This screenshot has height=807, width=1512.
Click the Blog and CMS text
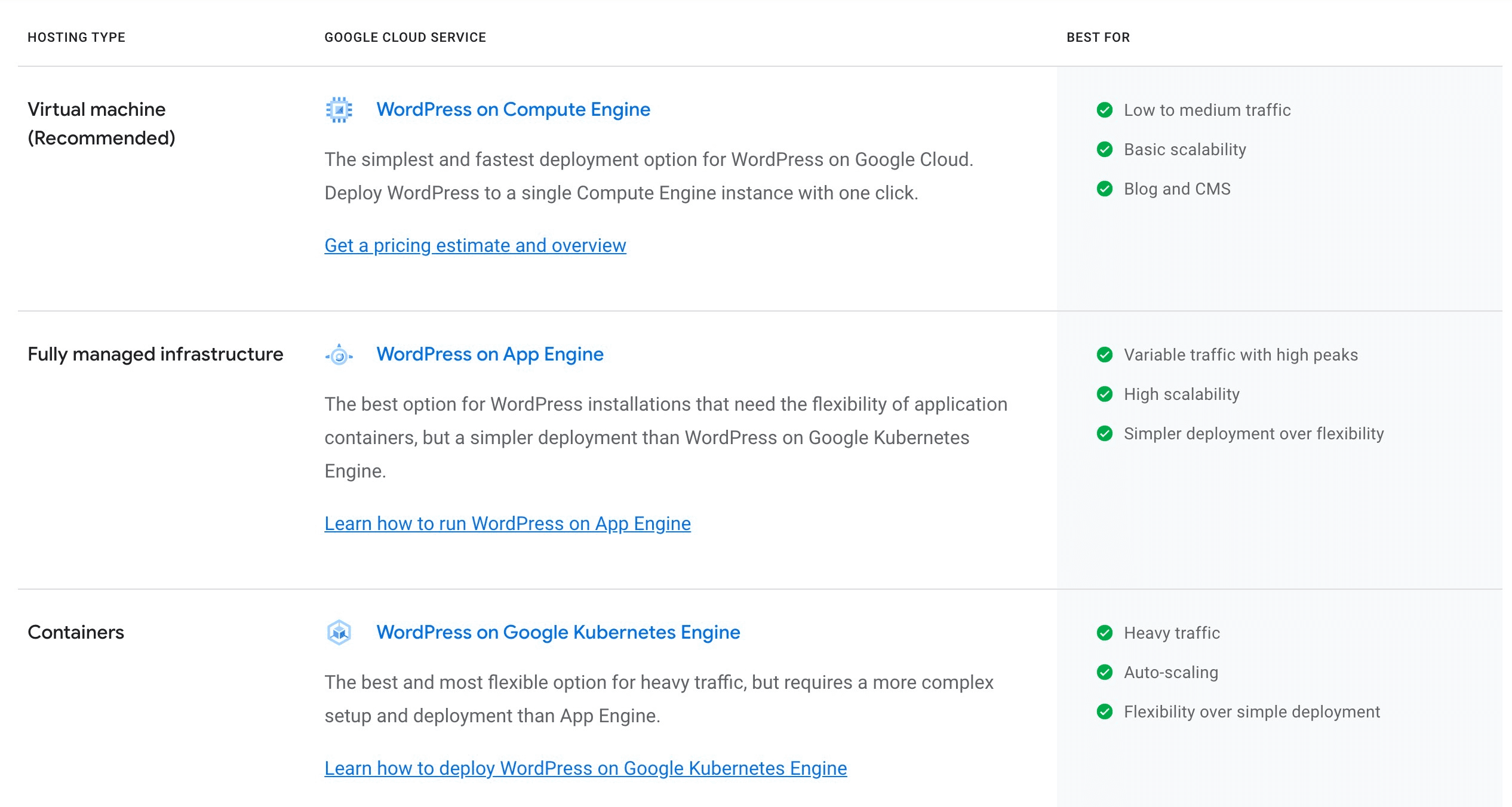(1177, 189)
